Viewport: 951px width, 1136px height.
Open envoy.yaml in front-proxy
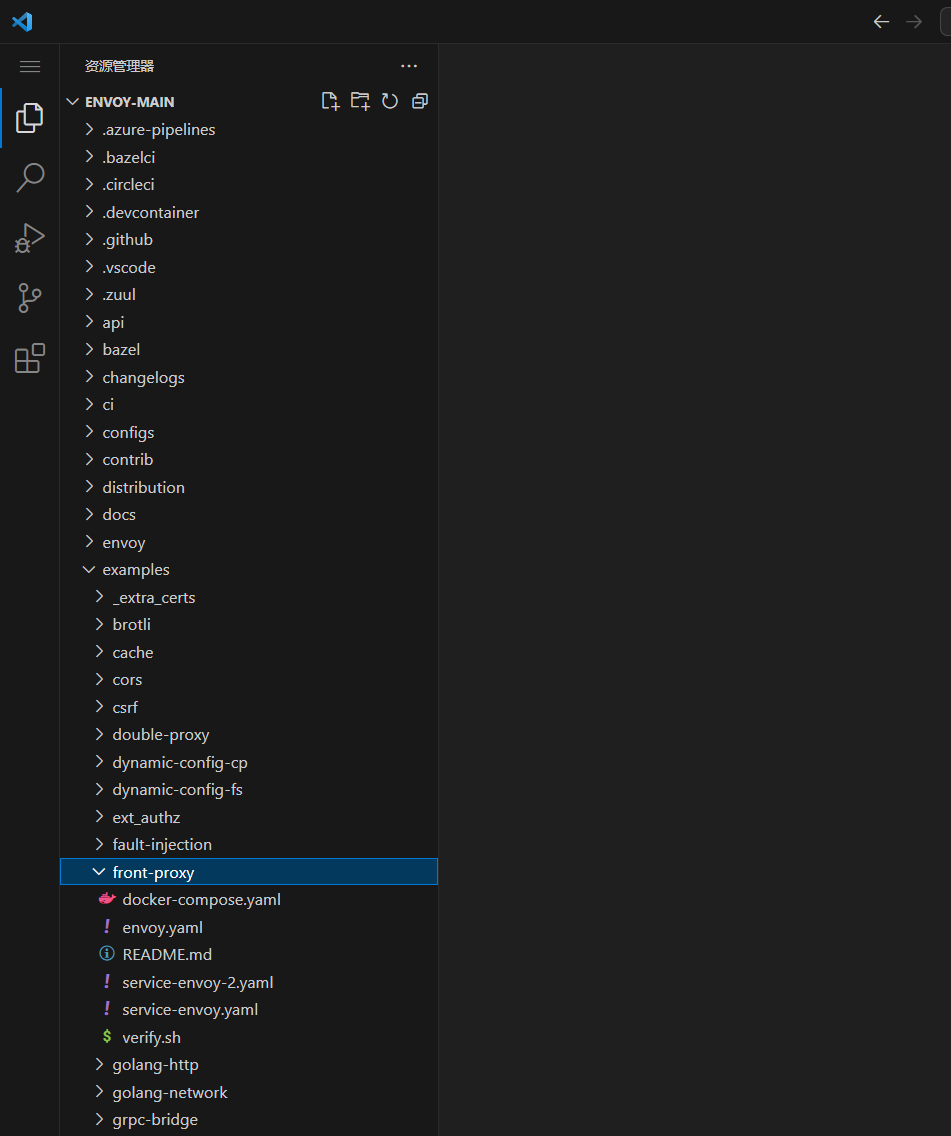[249, 927]
